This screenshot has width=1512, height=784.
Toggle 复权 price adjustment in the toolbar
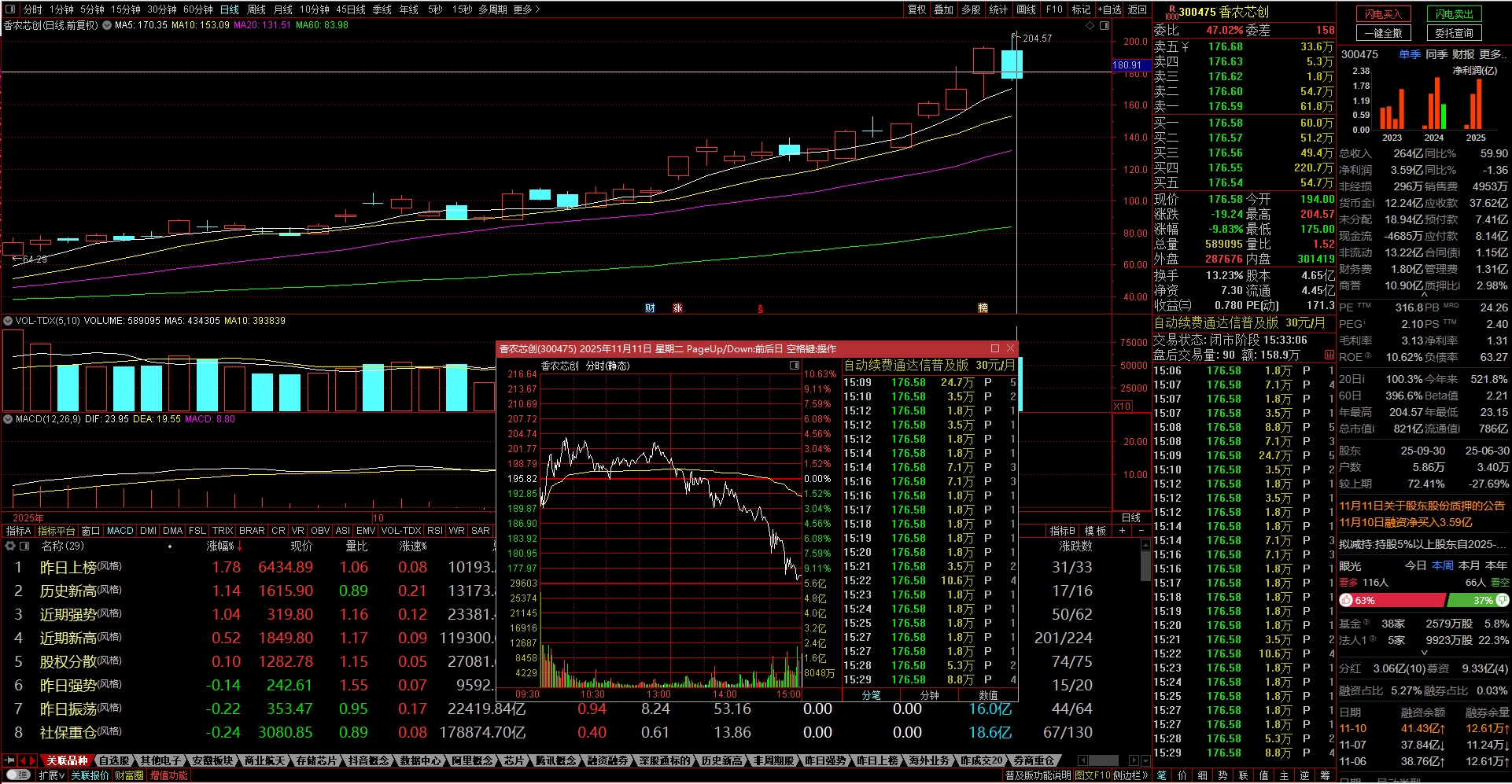[x=917, y=9]
